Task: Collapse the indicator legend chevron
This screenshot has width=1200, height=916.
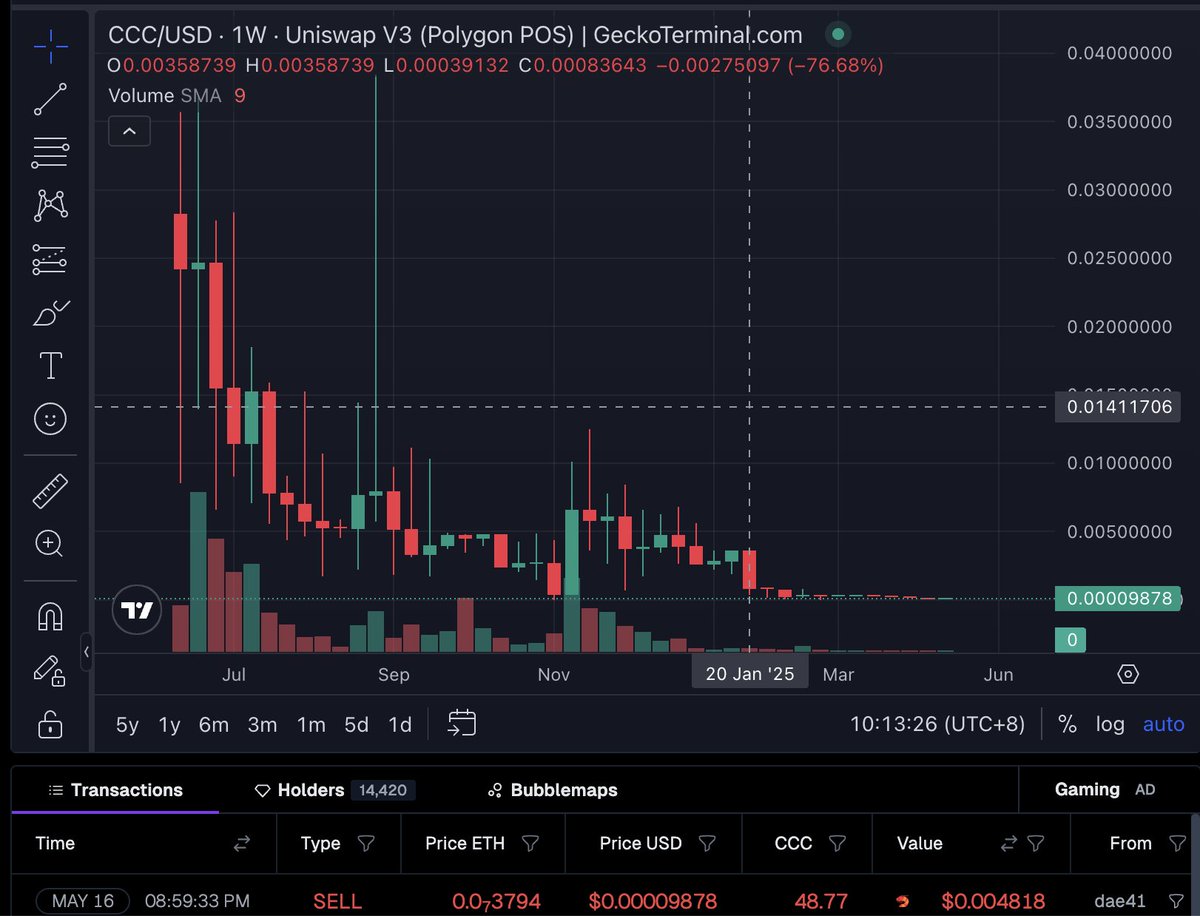Action: click(x=130, y=130)
